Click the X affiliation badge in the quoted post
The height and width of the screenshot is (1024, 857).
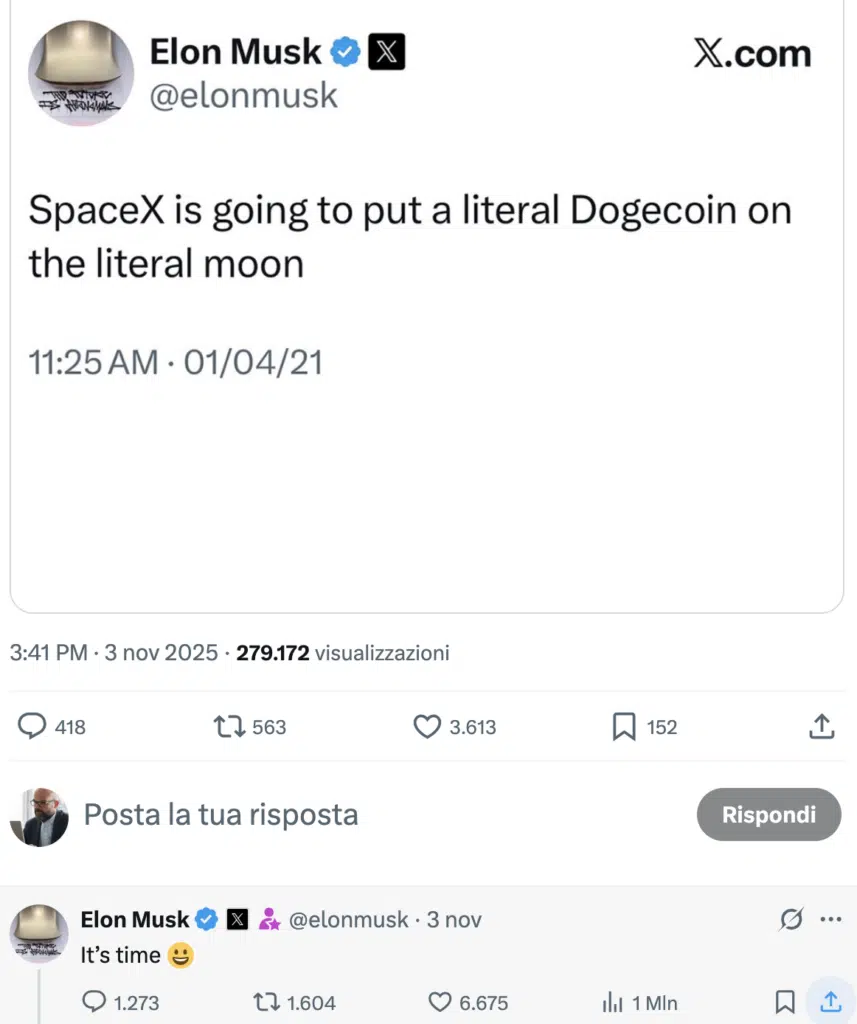pyautogui.click(x=387, y=52)
